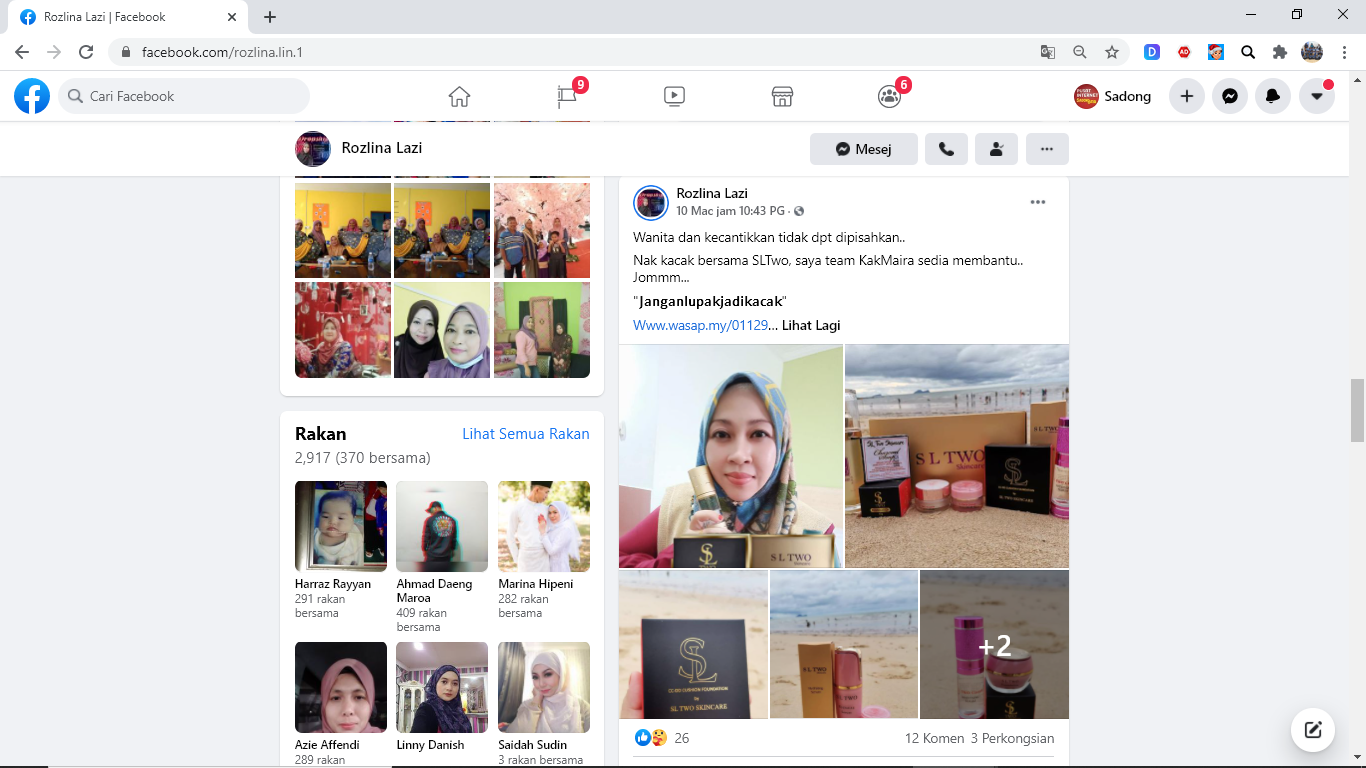Open Messenger icon in top bar

1230,96
